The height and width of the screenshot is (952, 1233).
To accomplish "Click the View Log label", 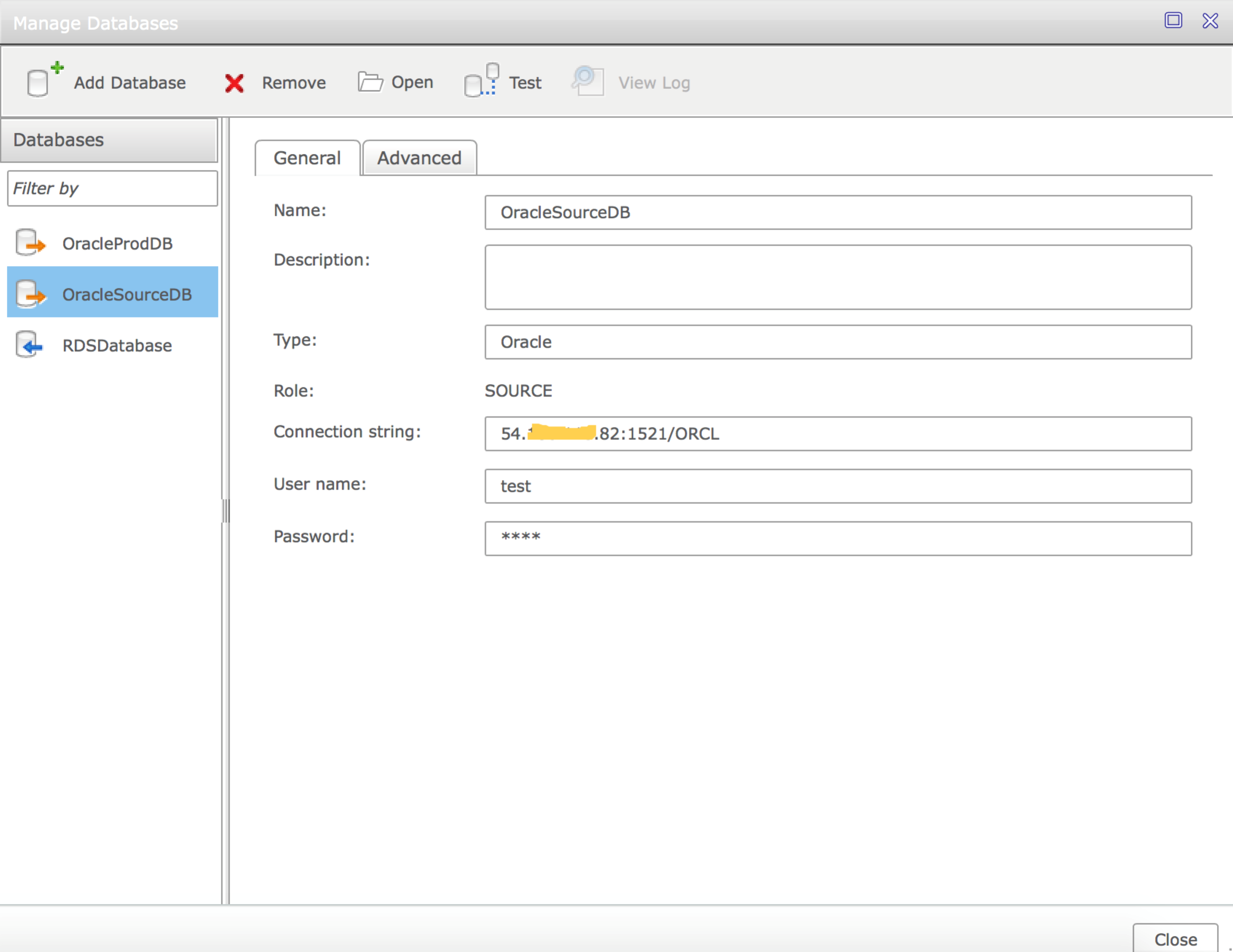I will (x=654, y=83).
